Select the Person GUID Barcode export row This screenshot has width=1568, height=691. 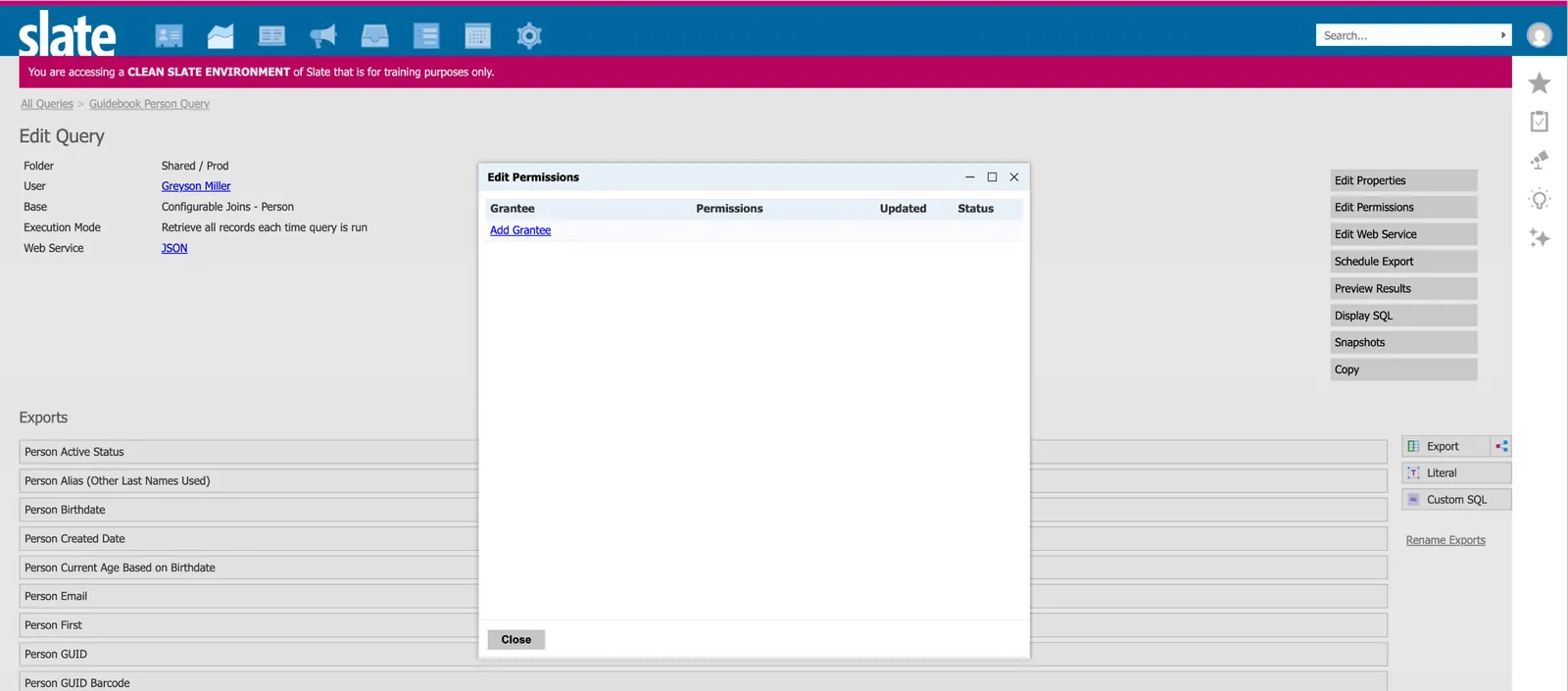click(703, 682)
